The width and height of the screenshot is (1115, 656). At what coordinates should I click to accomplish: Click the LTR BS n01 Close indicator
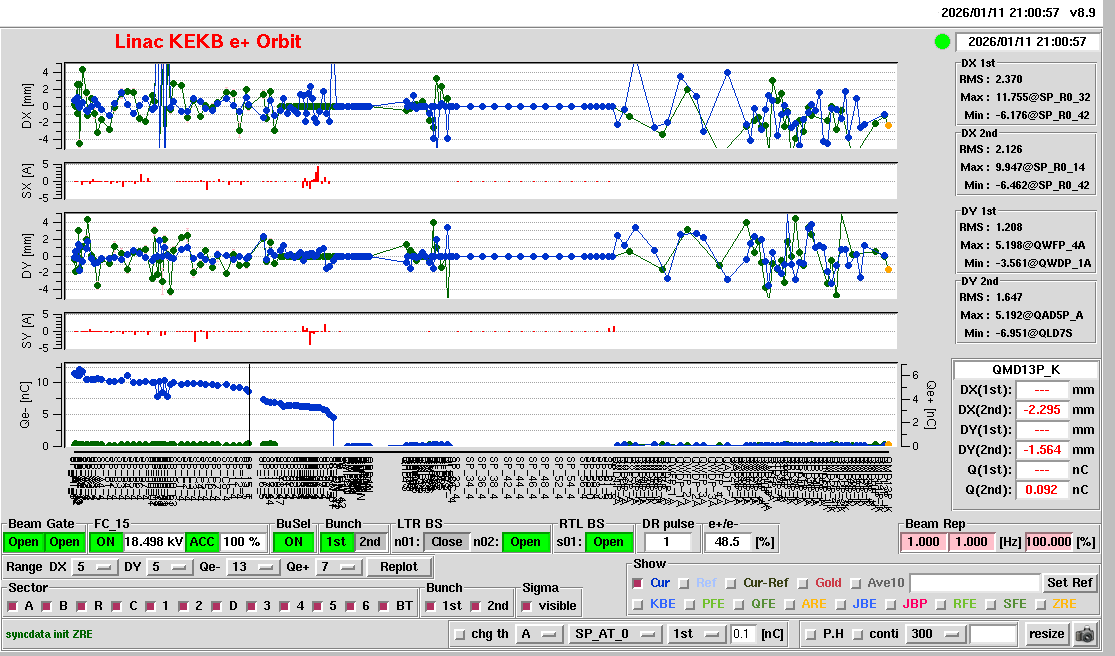(x=446, y=542)
